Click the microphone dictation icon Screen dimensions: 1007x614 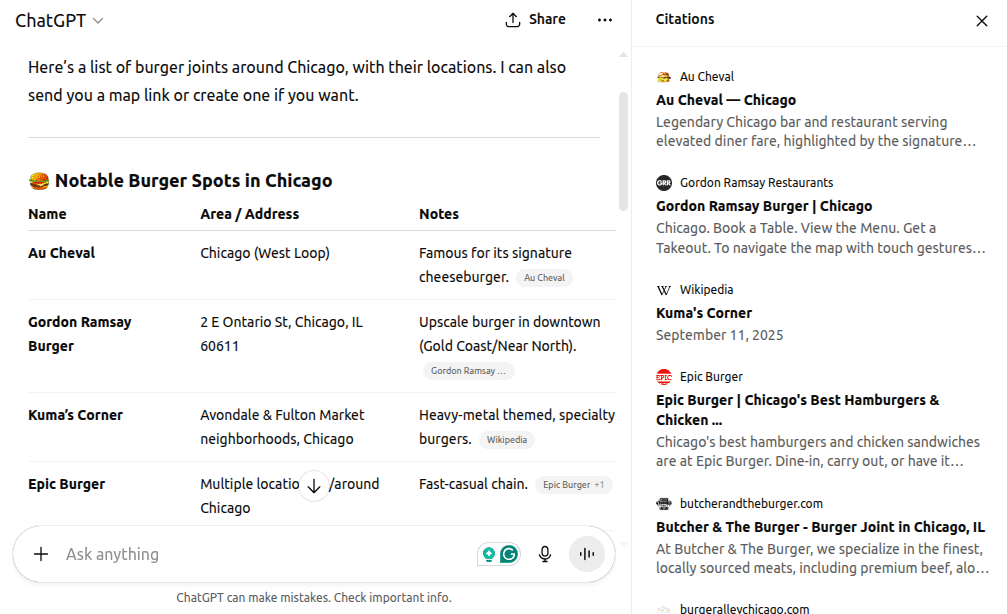coord(545,553)
